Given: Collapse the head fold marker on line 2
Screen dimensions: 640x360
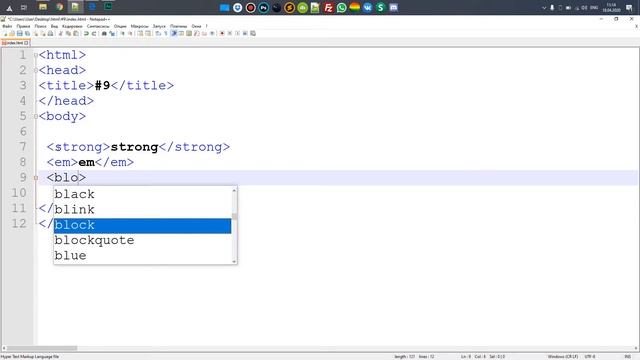Looking at the screenshot, I should pyautogui.click(x=36, y=71).
